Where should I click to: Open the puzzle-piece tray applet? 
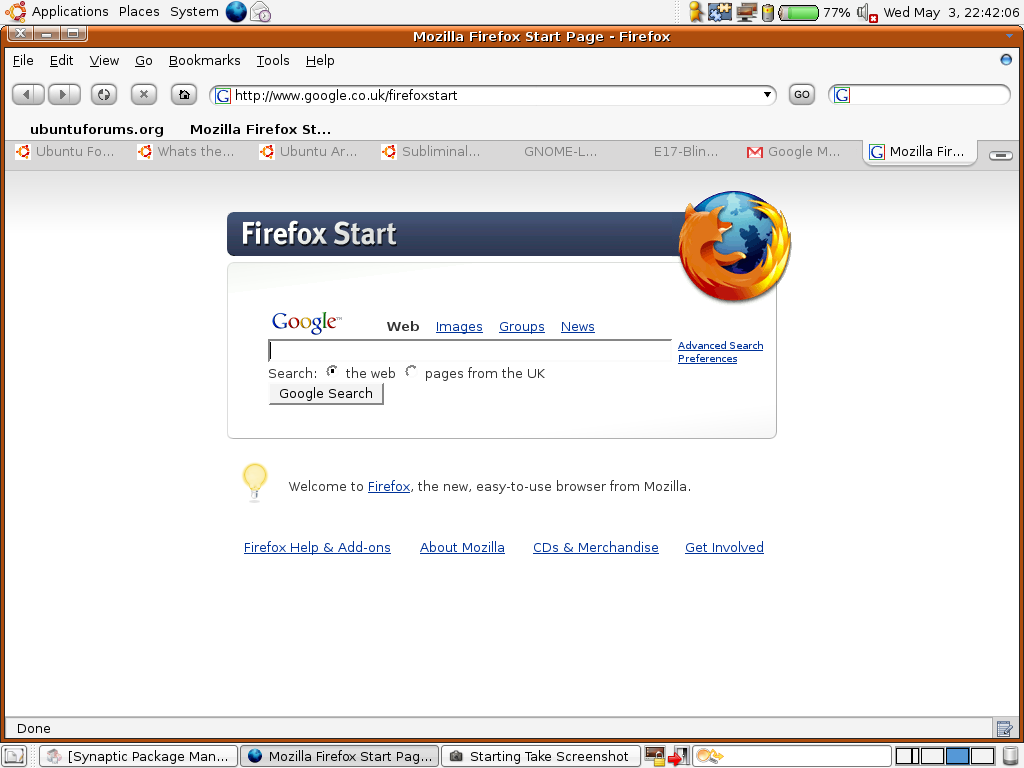720,12
